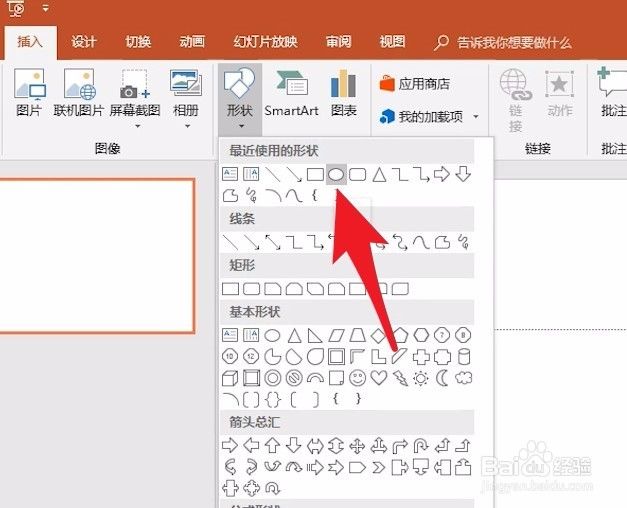Open 联机图片 online pictures

click(79, 93)
